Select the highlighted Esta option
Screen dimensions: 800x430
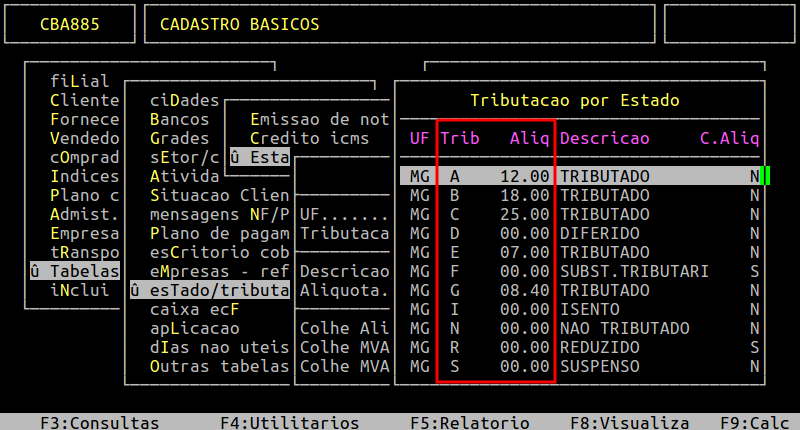click(x=260, y=157)
